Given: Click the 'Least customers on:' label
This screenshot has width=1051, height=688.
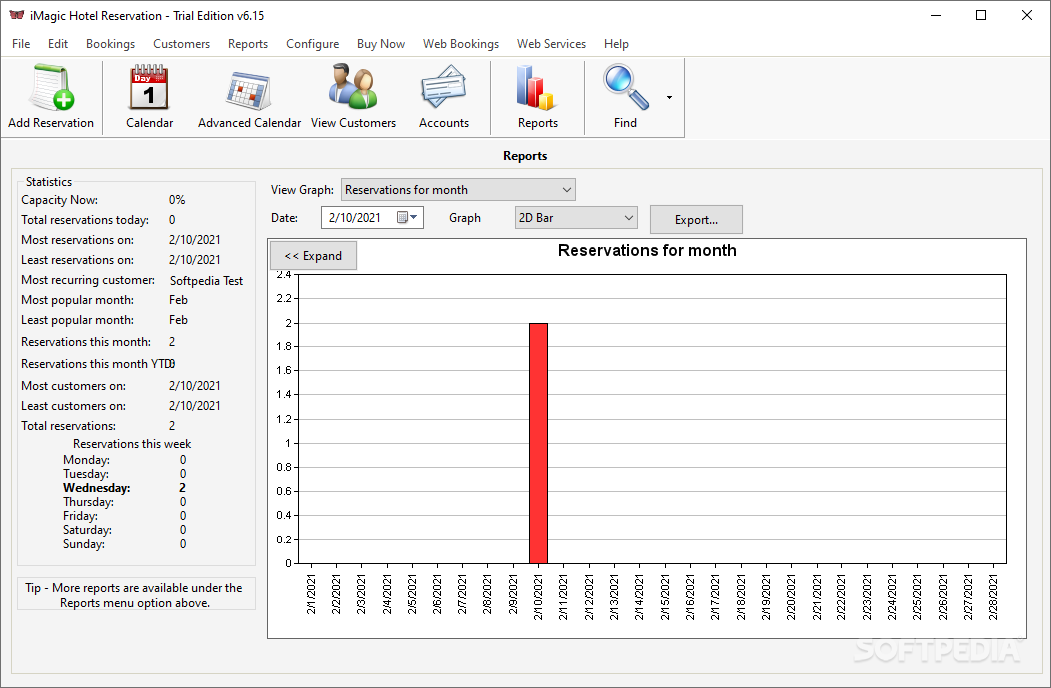Looking at the screenshot, I should (73, 406).
